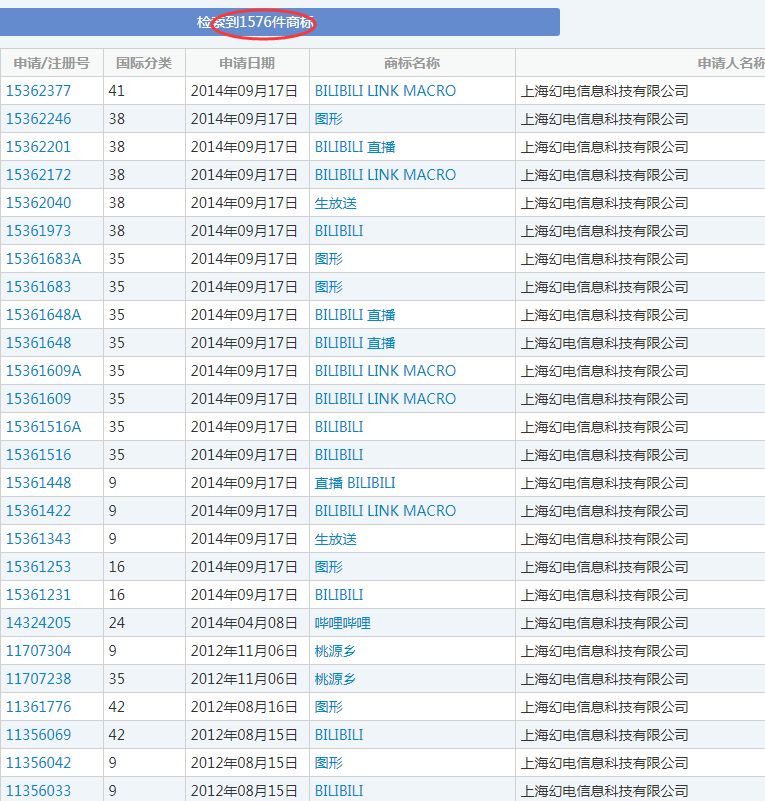Open registration number 15361343 link
The height and width of the screenshot is (801, 765).
click(38, 539)
